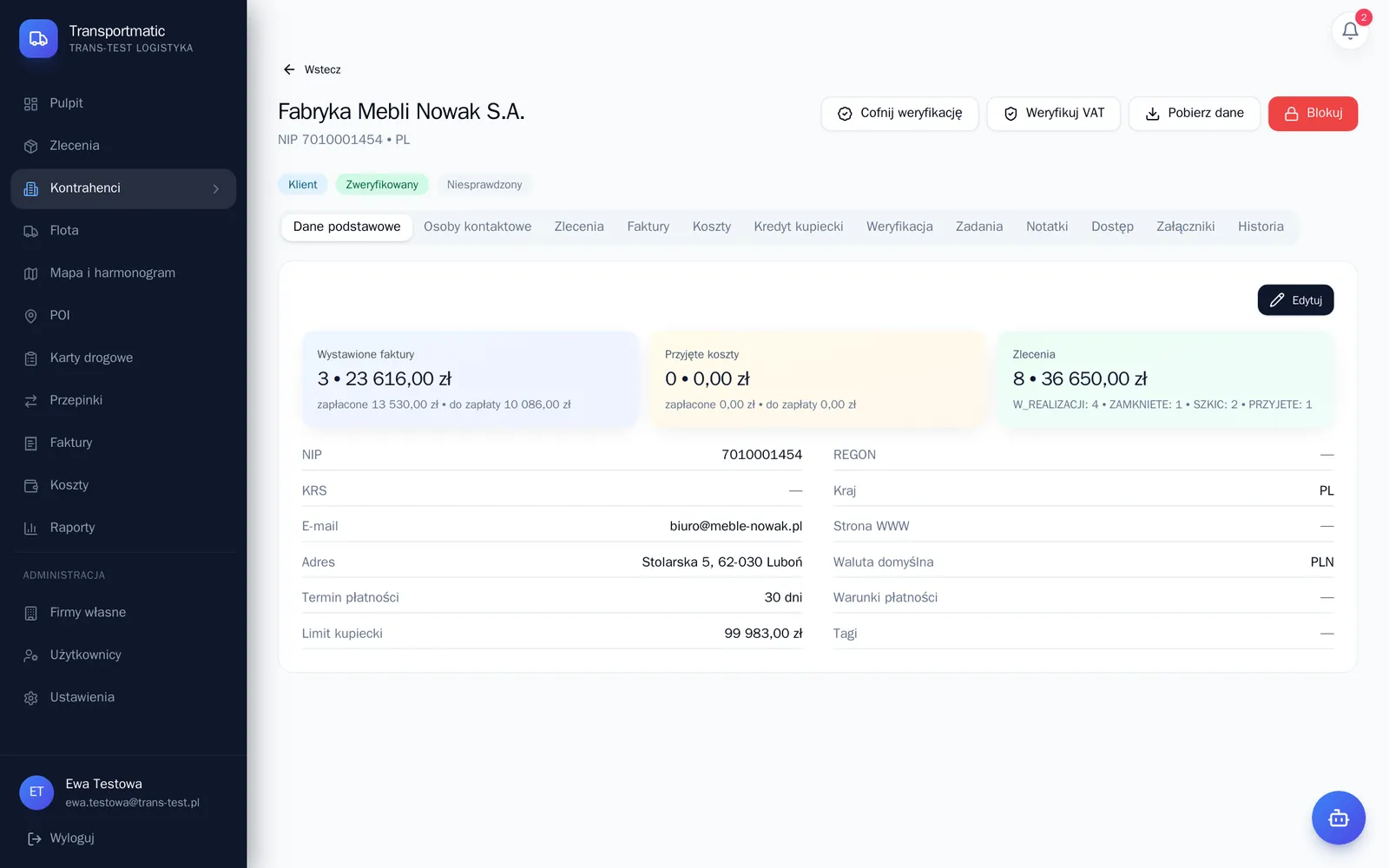Click the Użytkownicy users icon
1389x868 pixels.
pos(31,655)
